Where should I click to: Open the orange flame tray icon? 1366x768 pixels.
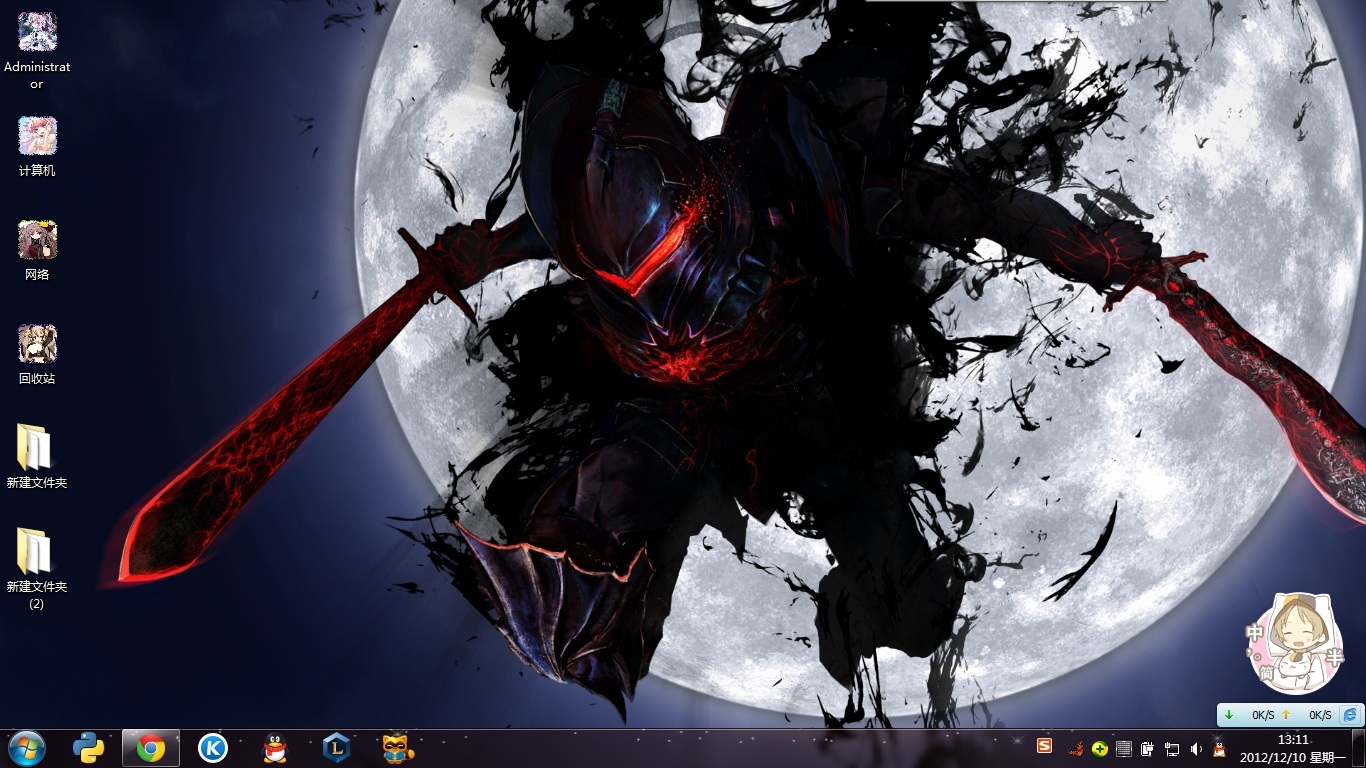tap(1077, 748)
